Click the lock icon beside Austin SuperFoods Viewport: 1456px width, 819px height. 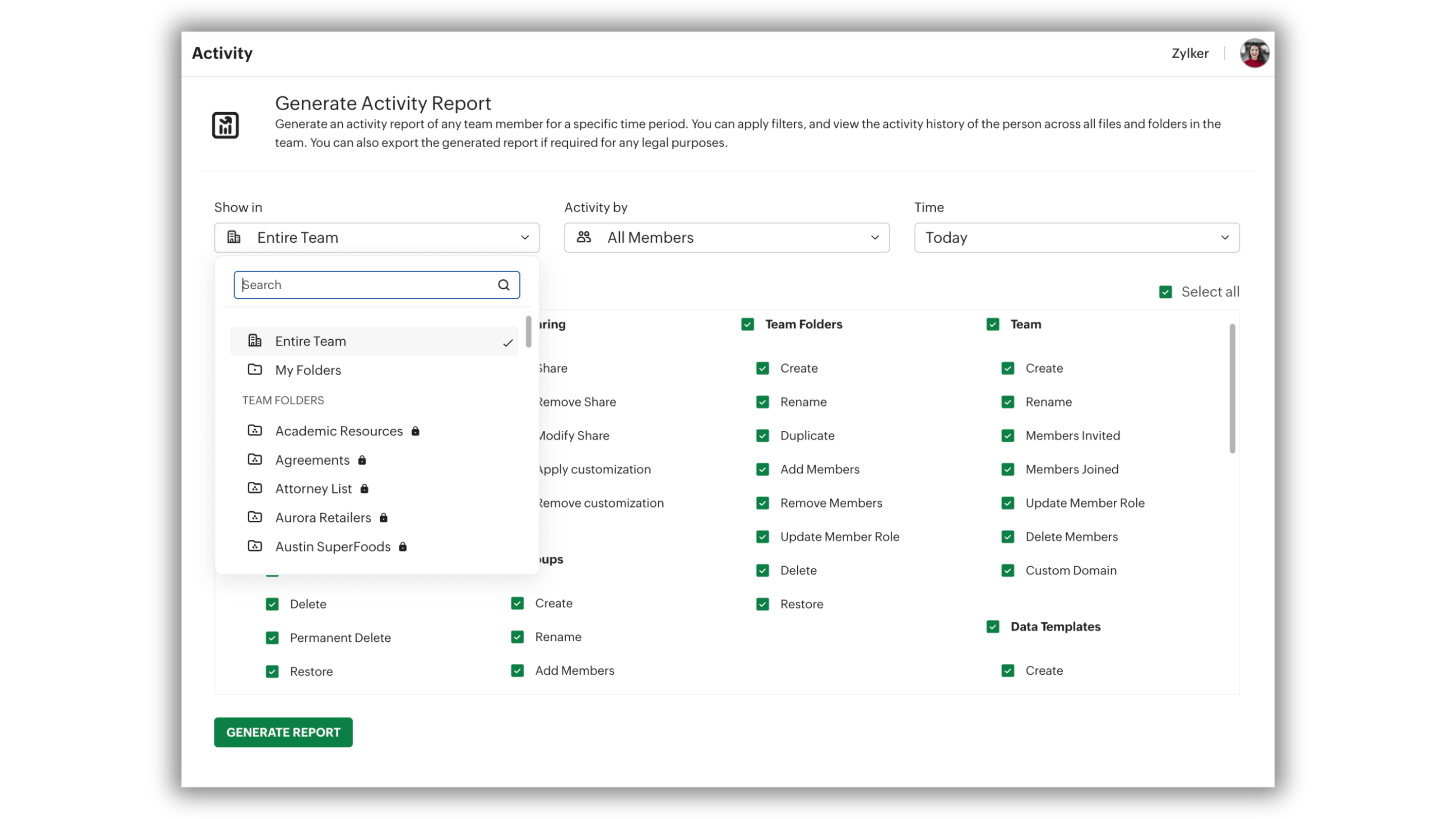click(x=402, y=547)
